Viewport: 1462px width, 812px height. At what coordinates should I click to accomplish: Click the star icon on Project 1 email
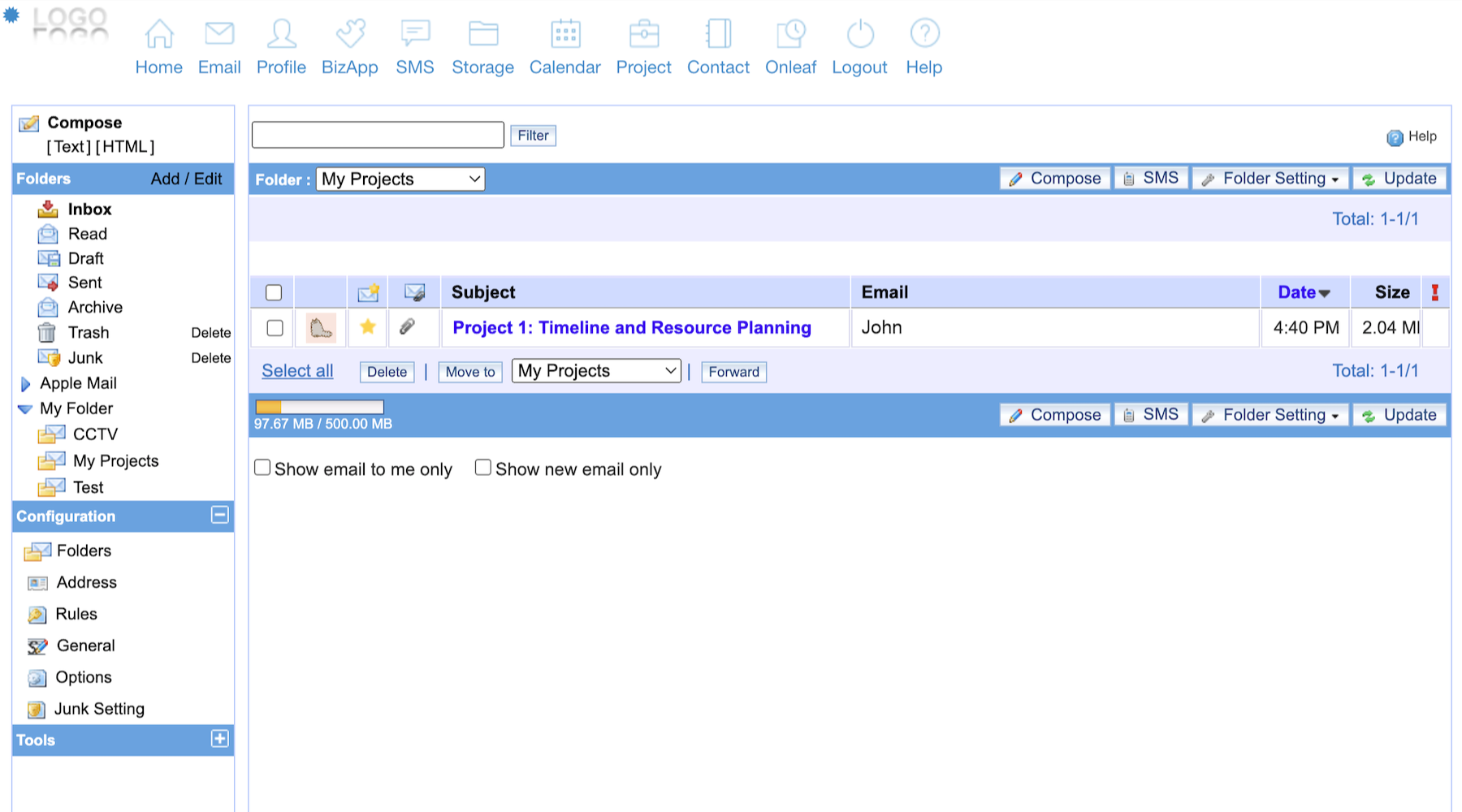368,327
